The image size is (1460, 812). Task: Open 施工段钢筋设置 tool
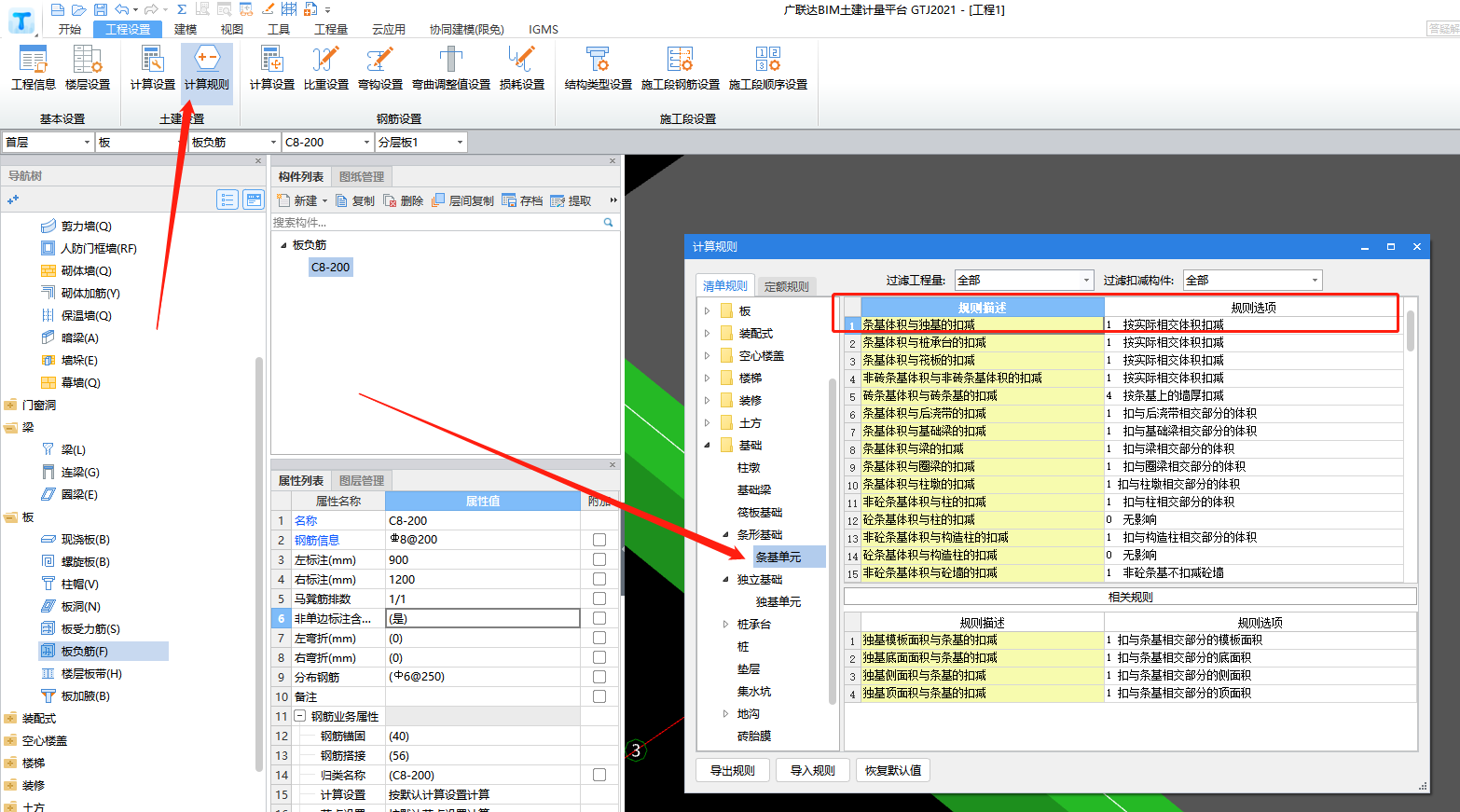[x=681, y=68]
